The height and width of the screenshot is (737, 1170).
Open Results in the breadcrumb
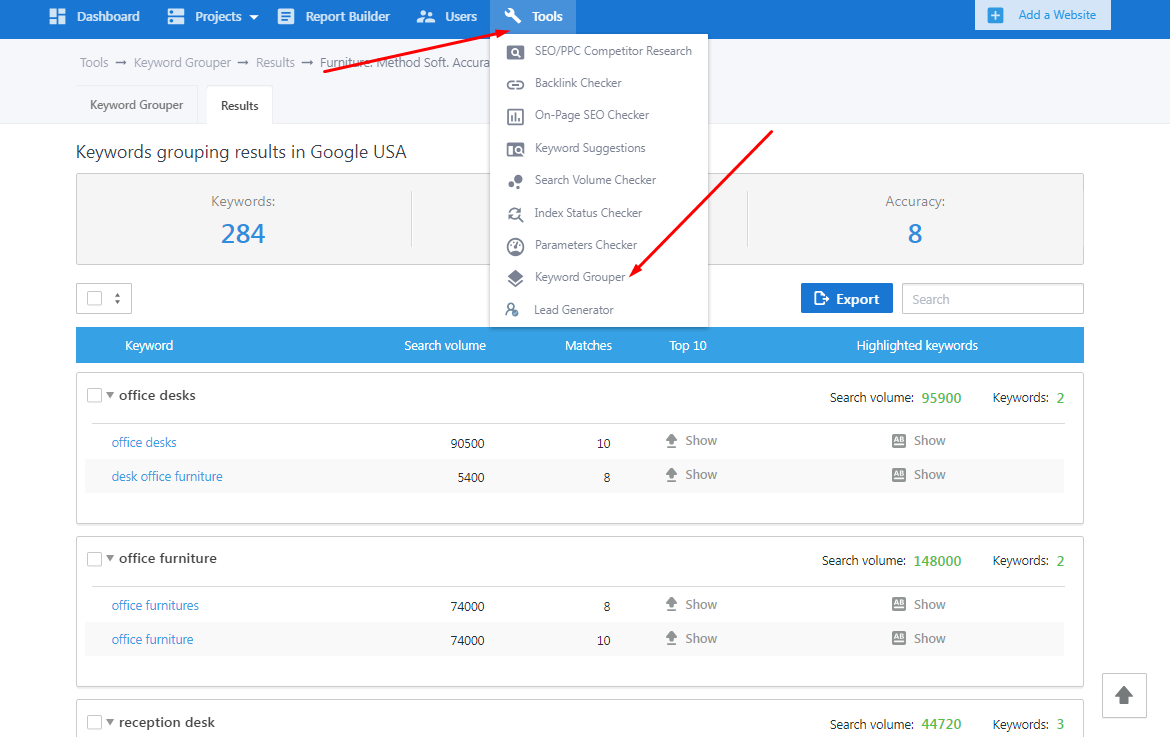[x=275, y=63]
